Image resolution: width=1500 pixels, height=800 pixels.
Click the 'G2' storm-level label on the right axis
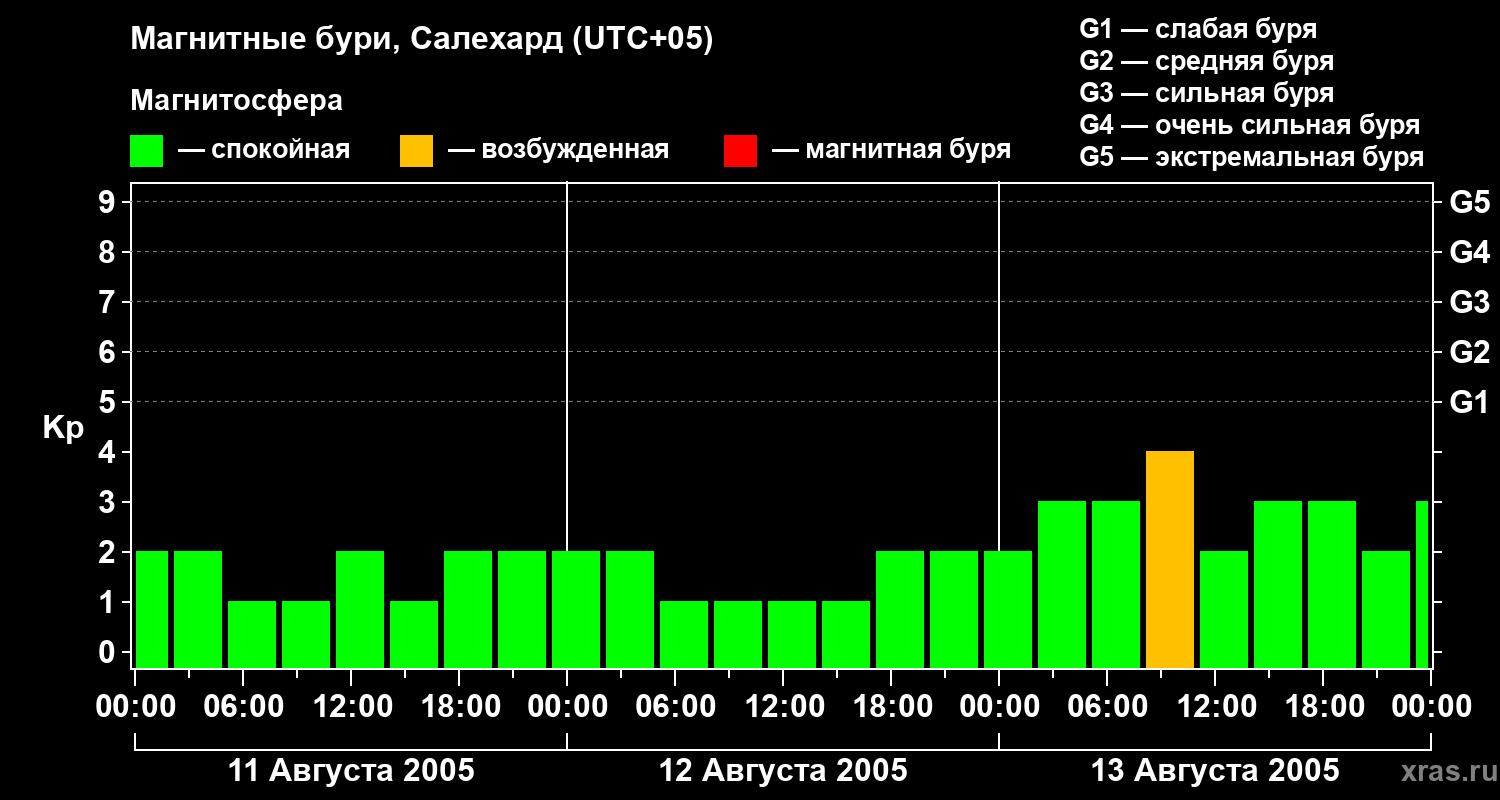pyautogui.click(x=1470, y=352)
